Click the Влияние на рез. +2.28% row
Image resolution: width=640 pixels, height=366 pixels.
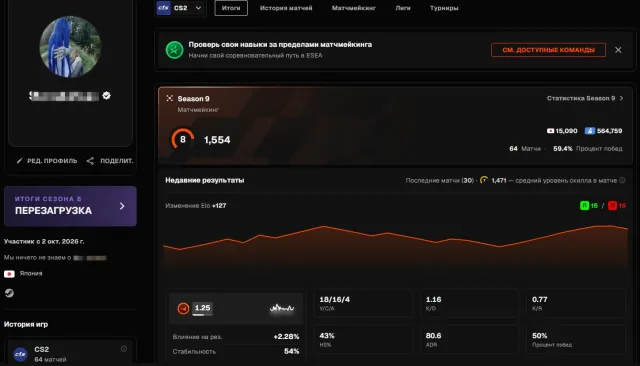tap(236, 337)
